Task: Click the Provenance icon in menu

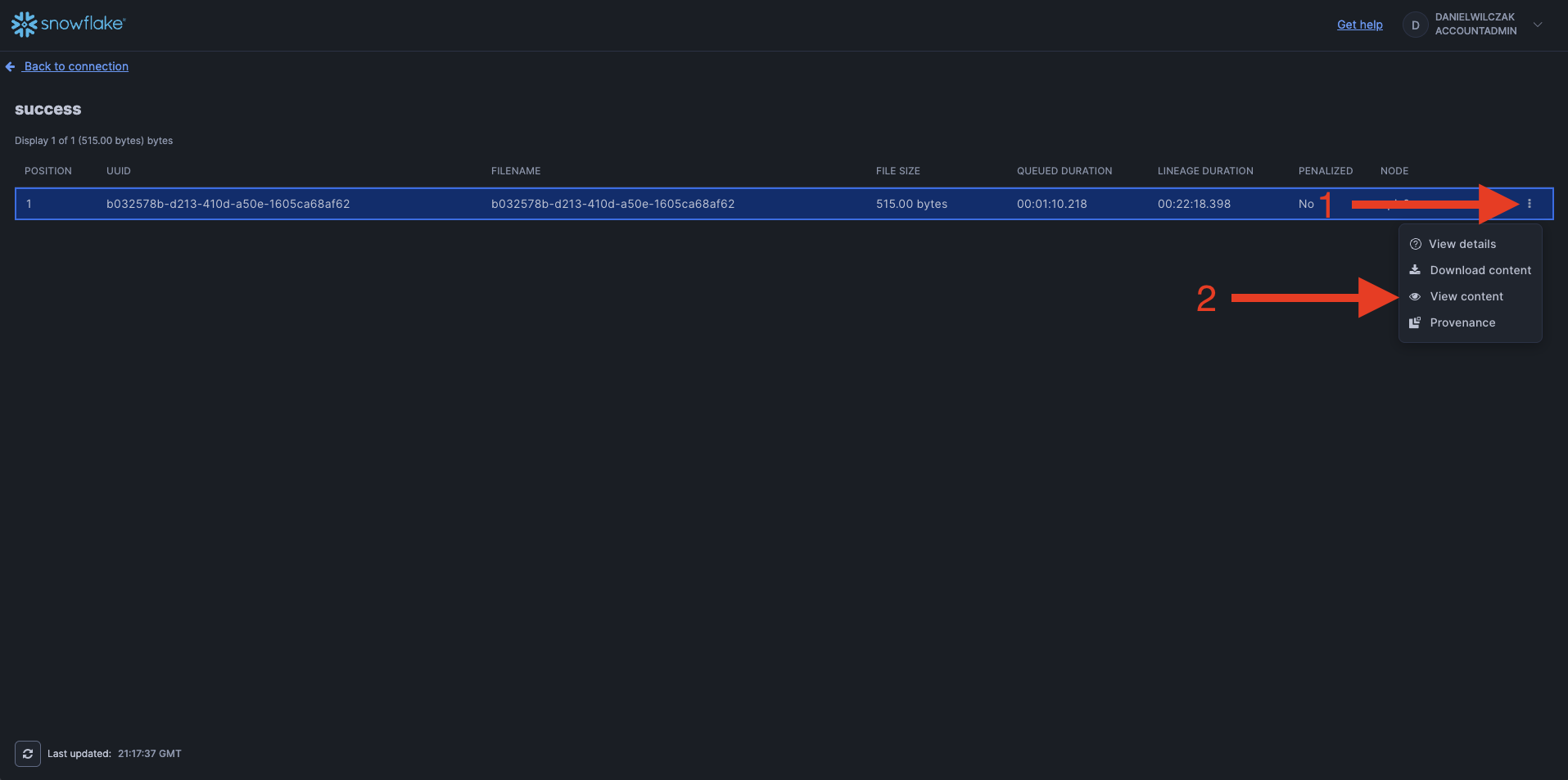Action: [x=1415, y=322]
